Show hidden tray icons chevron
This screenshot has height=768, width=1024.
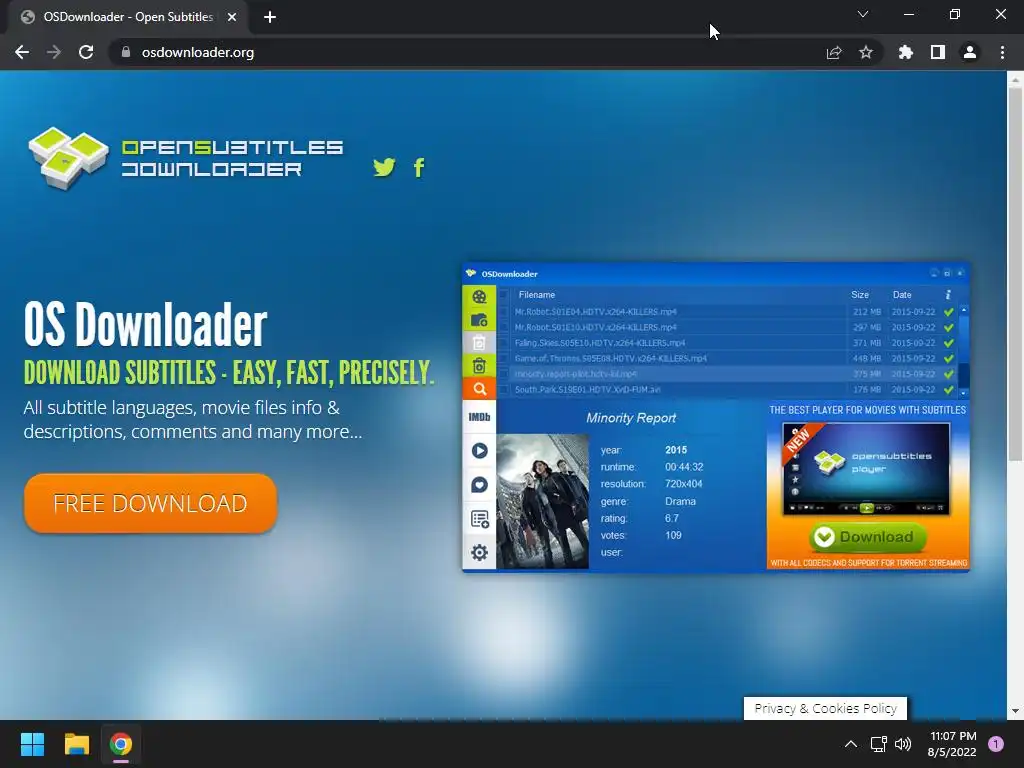pos(850,744)
